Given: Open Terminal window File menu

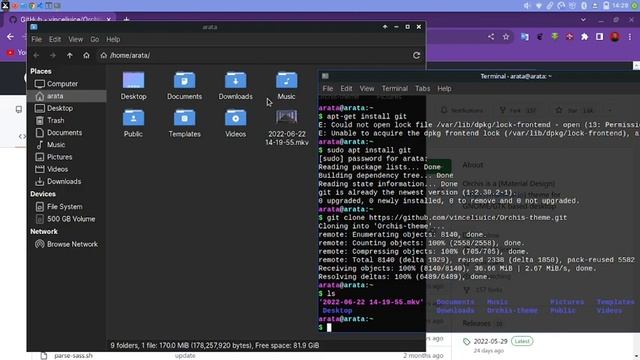Looking at the screenshot, I should click(327, 89).
